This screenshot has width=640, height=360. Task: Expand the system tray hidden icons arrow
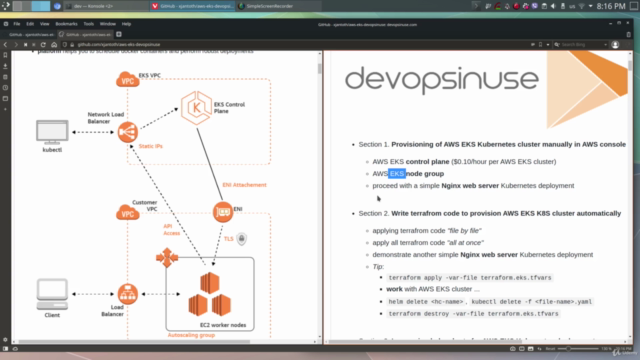pos(590,6)
